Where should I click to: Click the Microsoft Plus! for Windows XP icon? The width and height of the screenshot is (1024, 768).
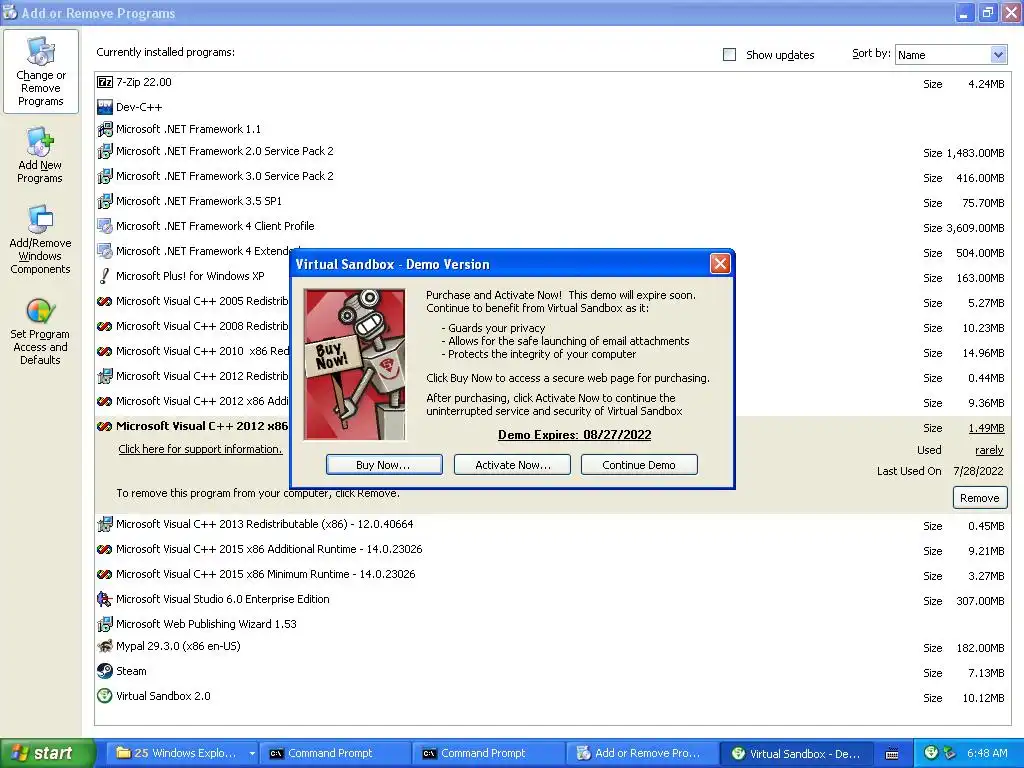coord(104,276)
